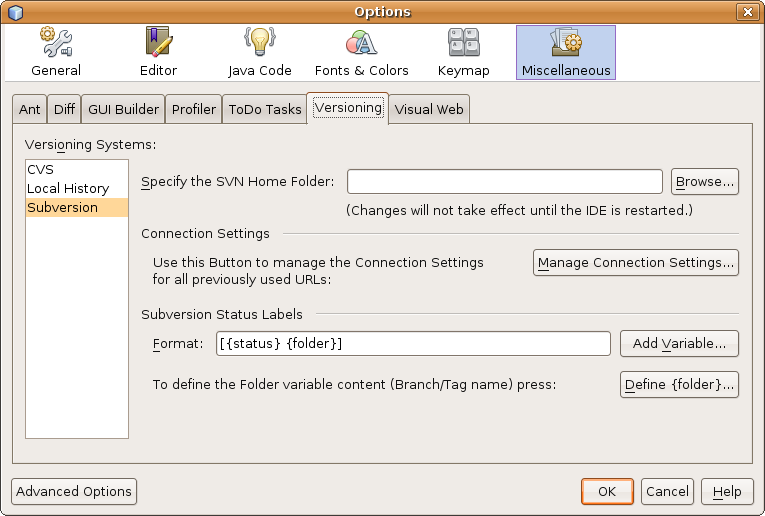The height and width of the screenshot is (516, 765).
Task: Browse for the SVN home folder
Action: click(705, 181)
